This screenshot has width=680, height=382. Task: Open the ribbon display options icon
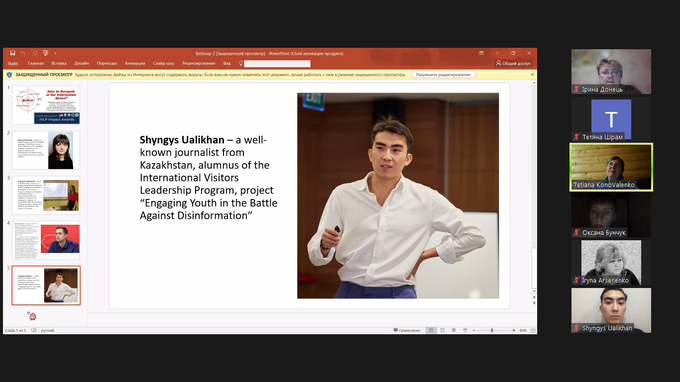(481, 53)
